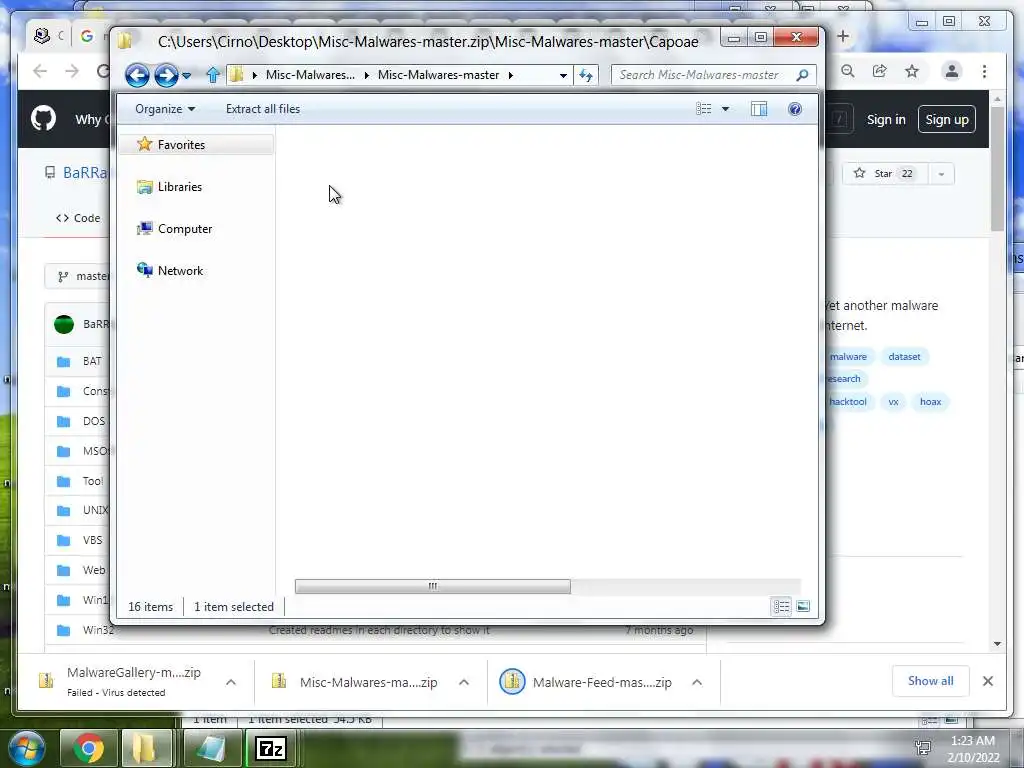Refresh the Explorer folder view
Image resolution: width=1024 pixels, height=768 pixels.
586,75
